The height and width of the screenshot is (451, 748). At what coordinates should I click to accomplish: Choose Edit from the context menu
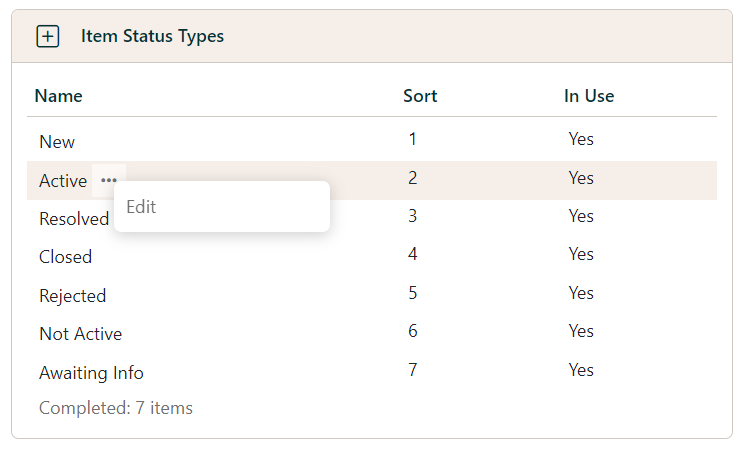click(x=141, y=207)
